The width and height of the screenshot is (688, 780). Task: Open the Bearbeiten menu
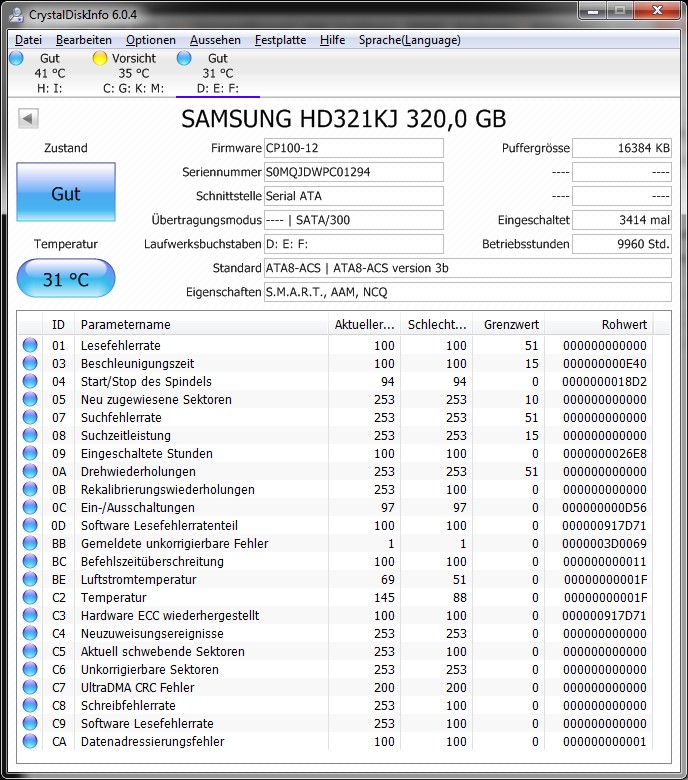click(x=84, y=40)
